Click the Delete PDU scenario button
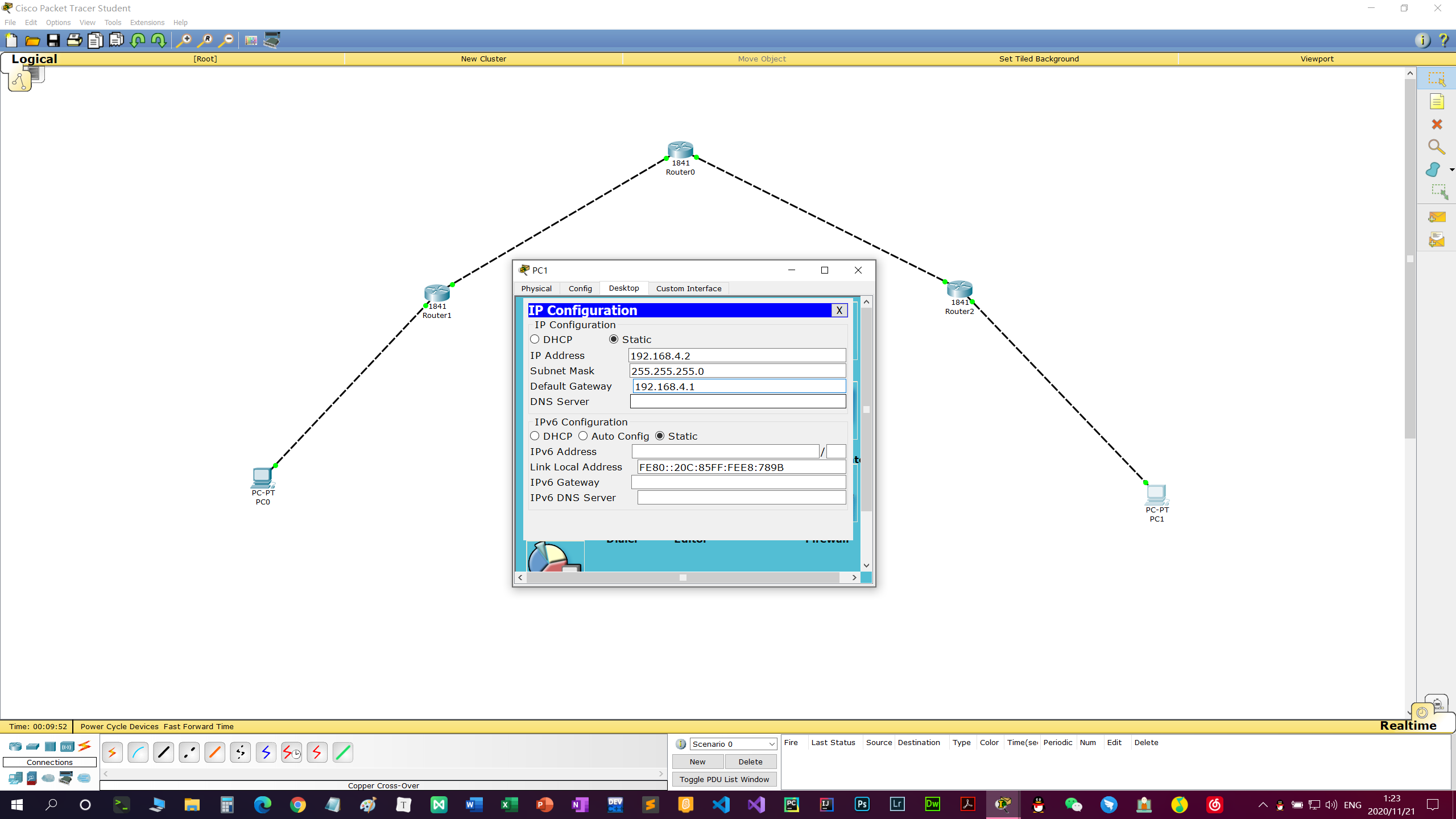This screenshot has height=819, width=1456. [751, 761]
